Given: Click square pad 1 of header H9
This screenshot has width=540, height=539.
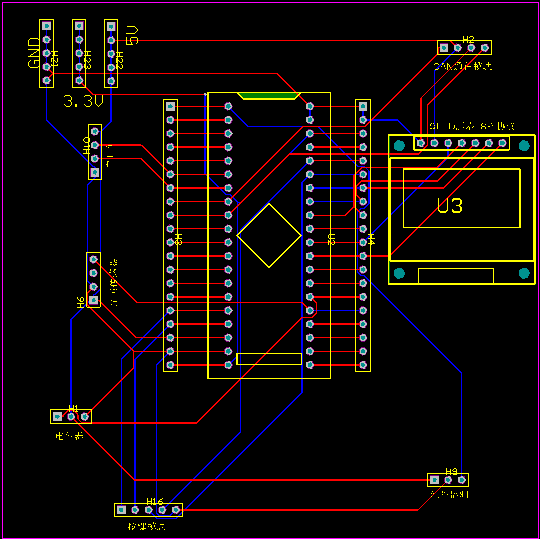Looking at the screenshot, I should click(435, 479).
